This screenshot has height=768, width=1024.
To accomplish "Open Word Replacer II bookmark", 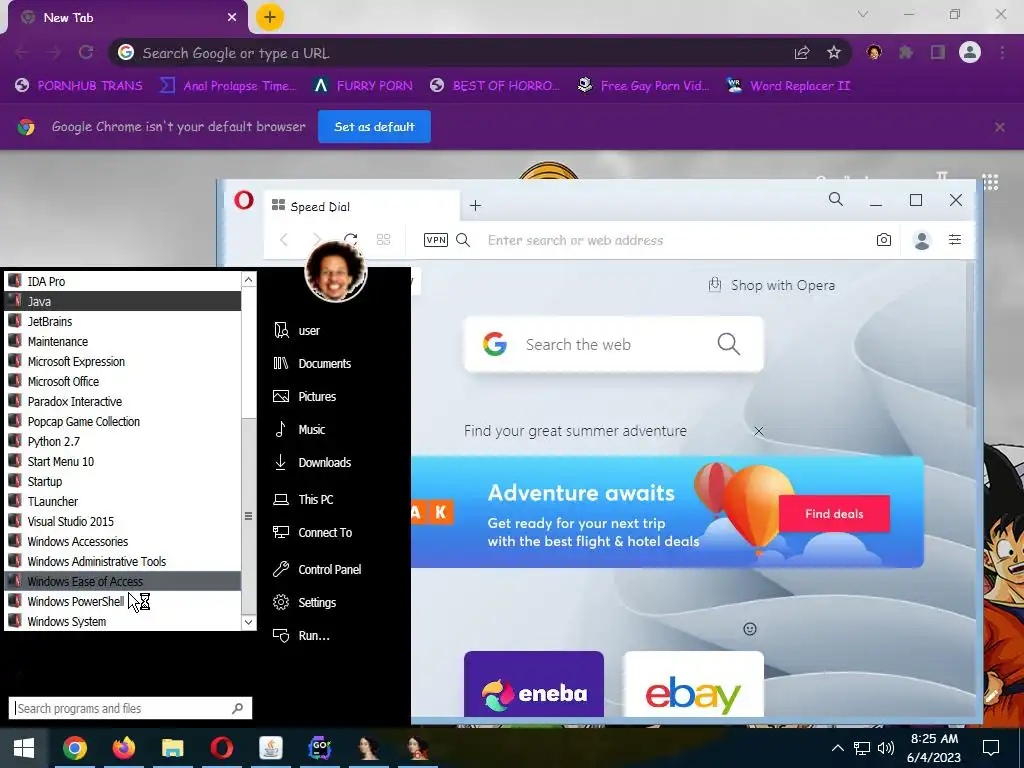I will (788, 86).
